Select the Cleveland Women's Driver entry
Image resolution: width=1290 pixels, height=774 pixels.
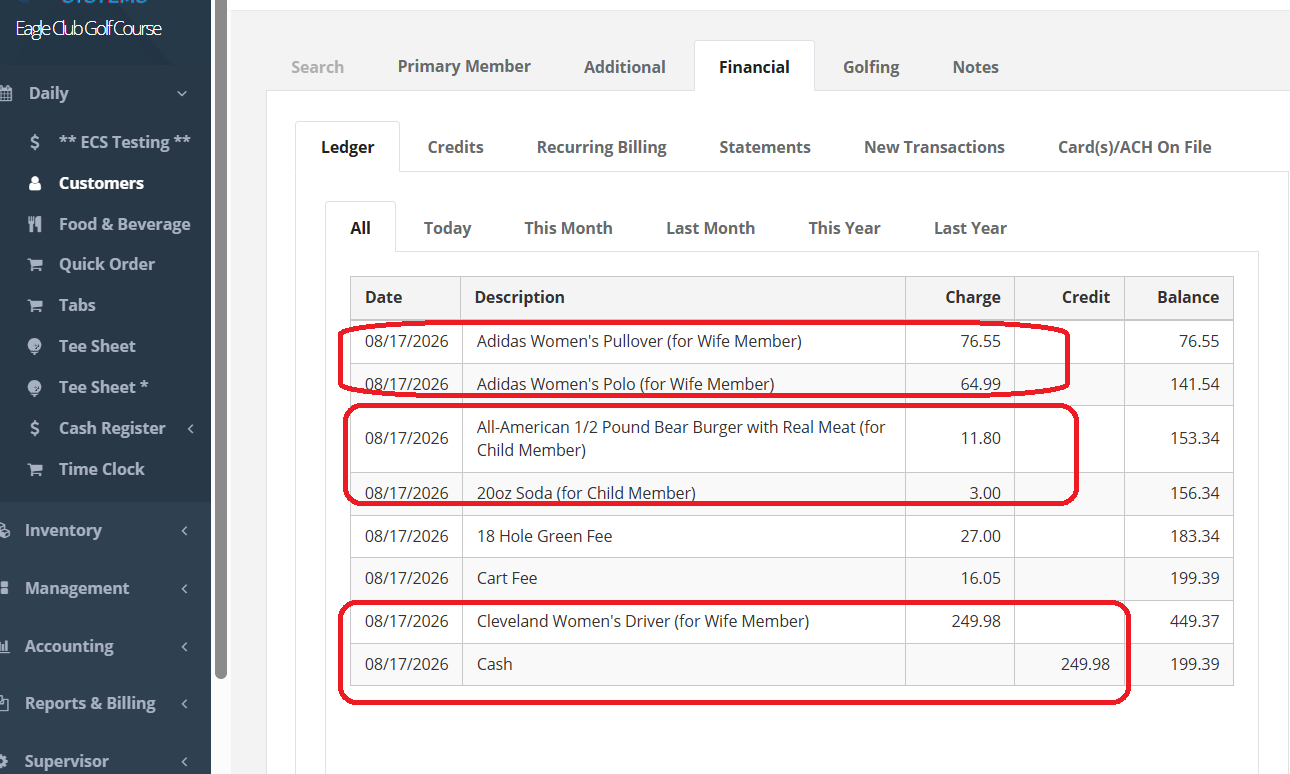point(792,621)
